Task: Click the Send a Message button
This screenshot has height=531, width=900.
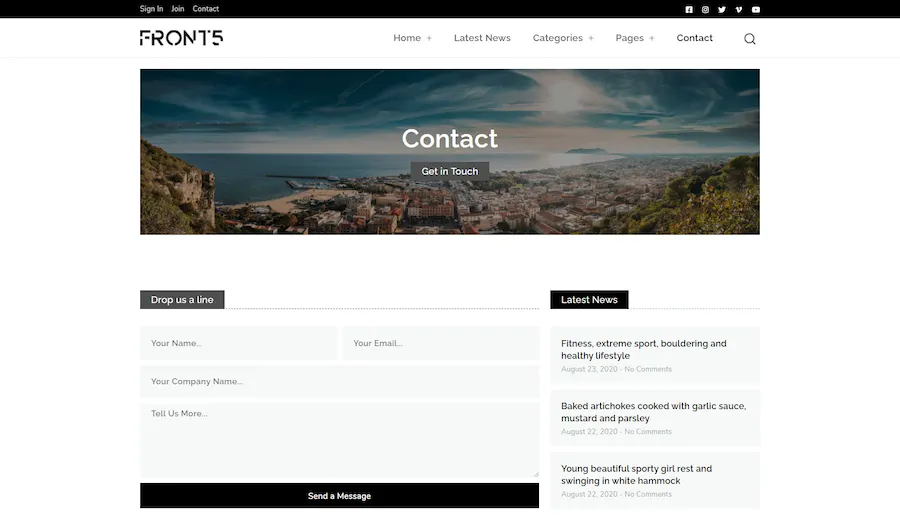Action: point(339,495)
